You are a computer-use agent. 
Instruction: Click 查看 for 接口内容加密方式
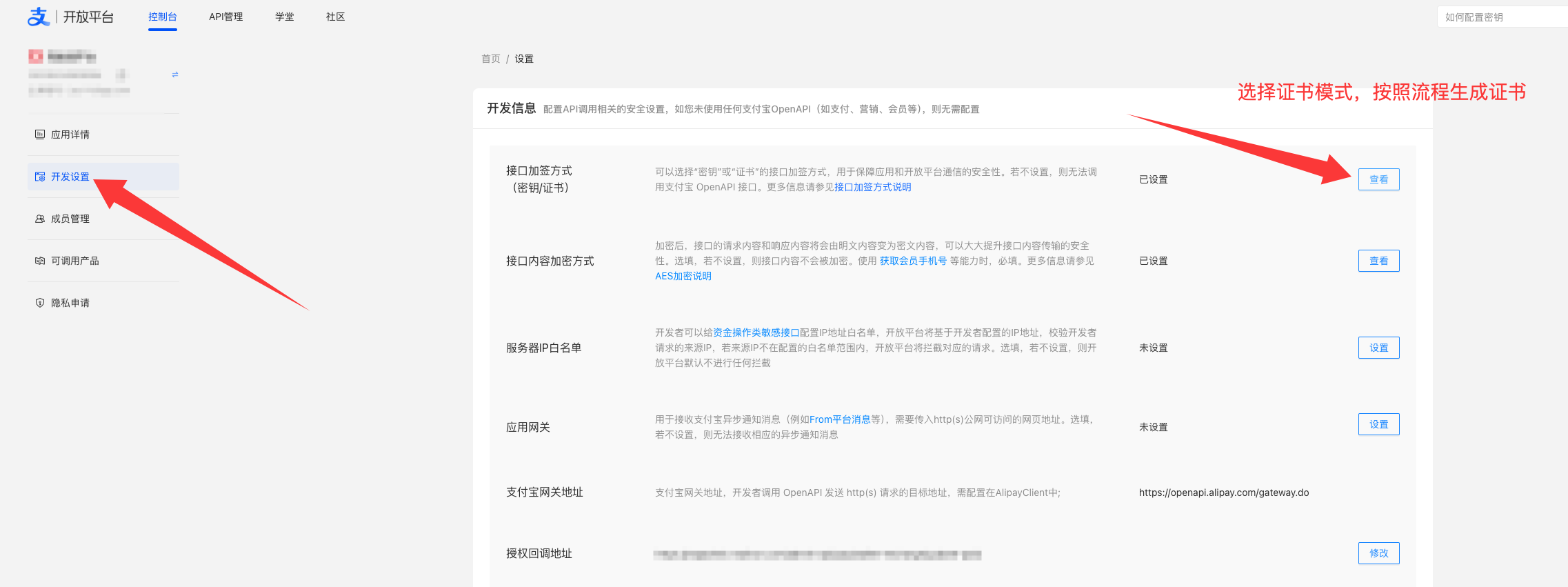(1379, 261)
